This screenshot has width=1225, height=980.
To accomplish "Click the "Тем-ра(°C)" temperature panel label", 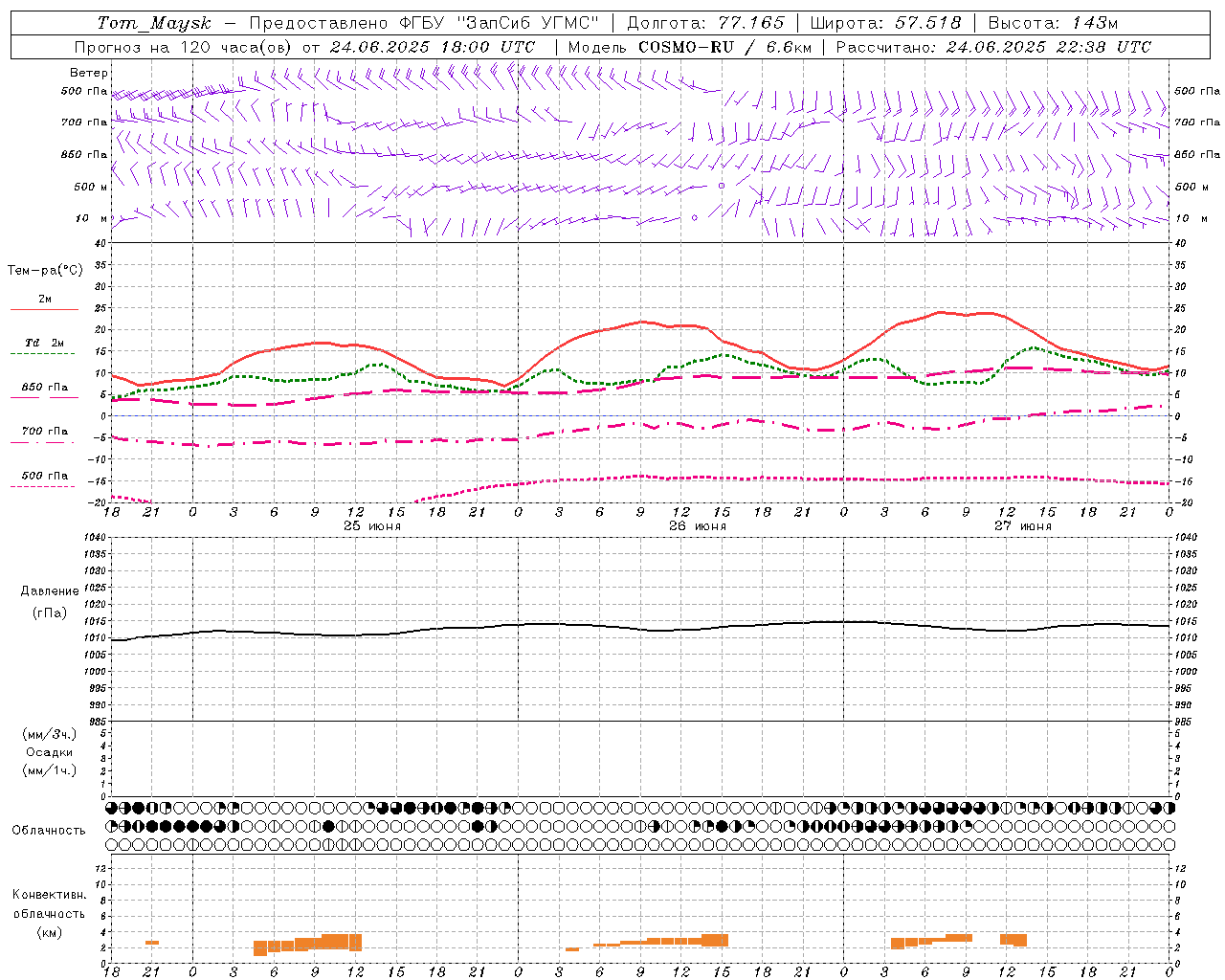I will pyautogui.click(x=45, y=271).
